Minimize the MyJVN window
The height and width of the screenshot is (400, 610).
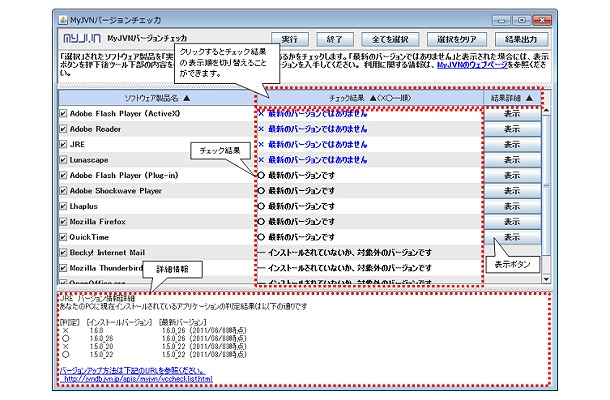[501, 20]
